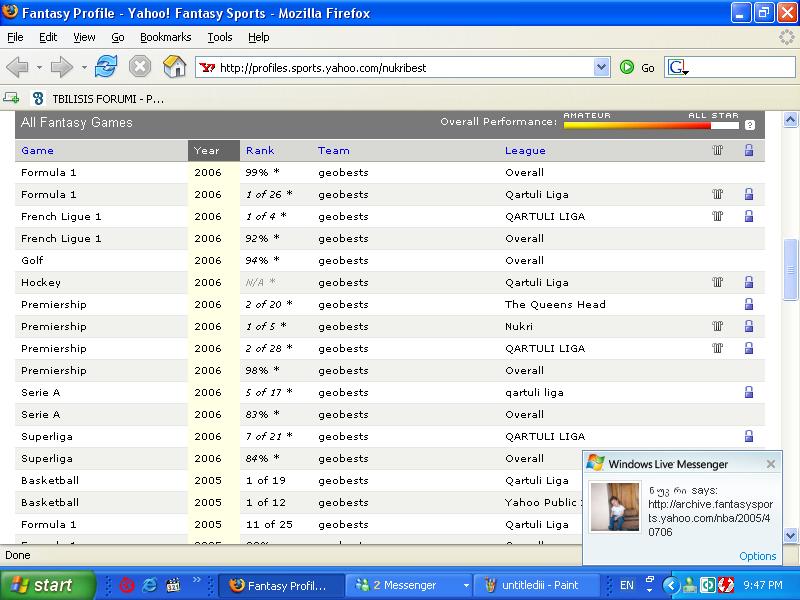Open the Bookmarks menu
Screen dimensions: 800x600
pos(165,37)
